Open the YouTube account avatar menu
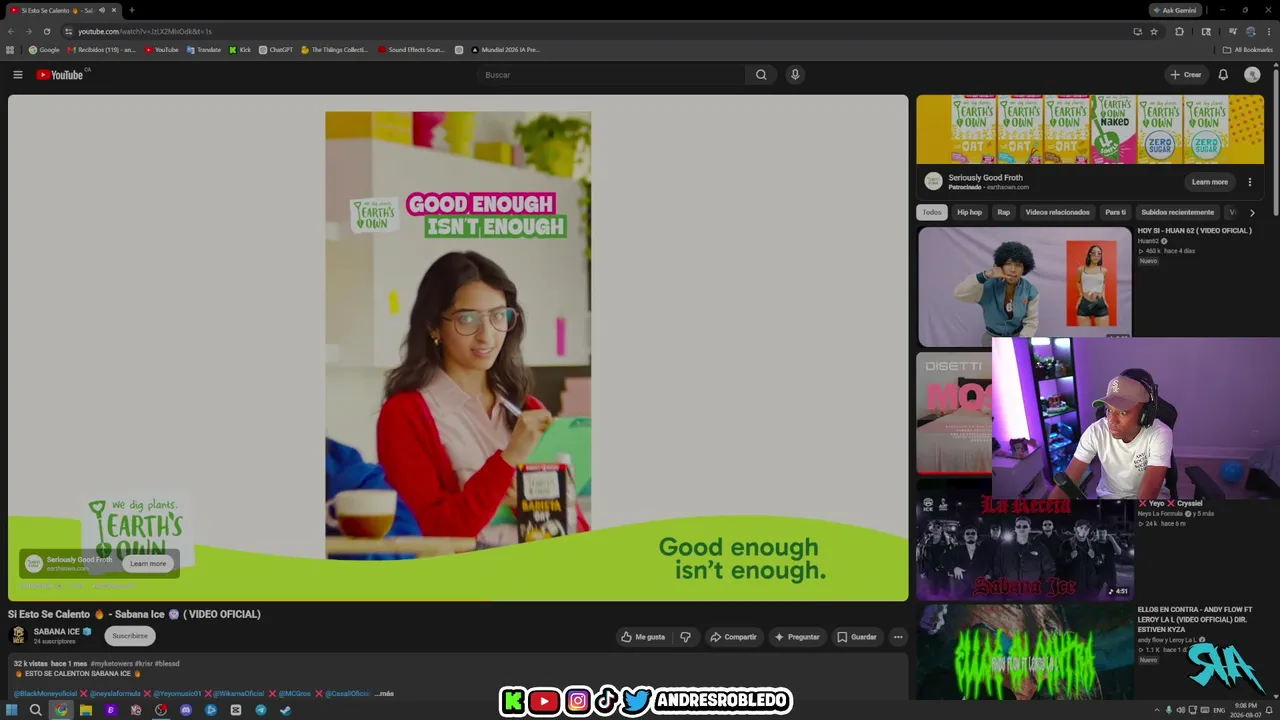Screen dimensions: 1280x720 coord(1252,75)
